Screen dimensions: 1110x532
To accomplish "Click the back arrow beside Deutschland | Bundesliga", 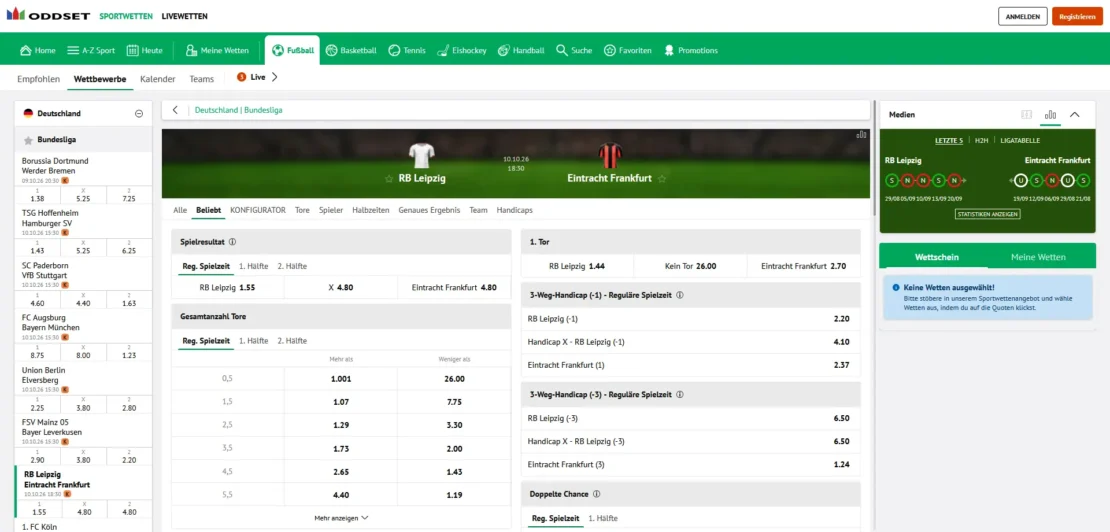I will tap(175, 110).
